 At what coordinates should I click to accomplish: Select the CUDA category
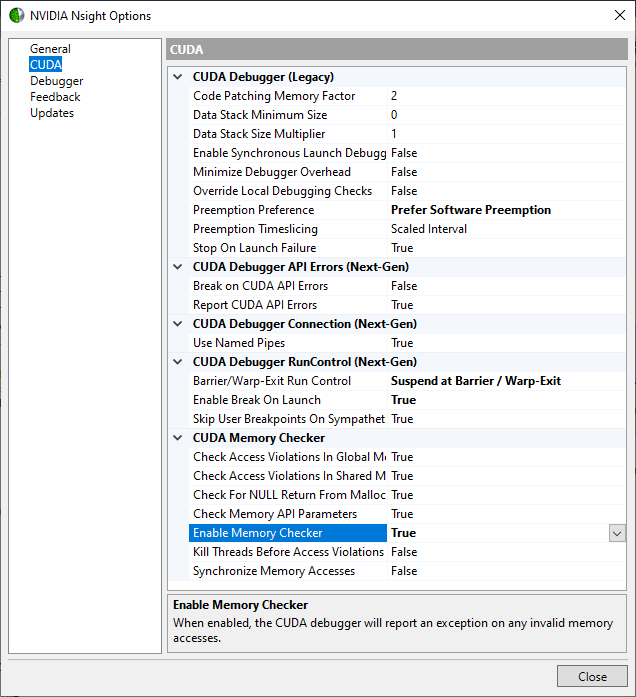click(46, 64)
